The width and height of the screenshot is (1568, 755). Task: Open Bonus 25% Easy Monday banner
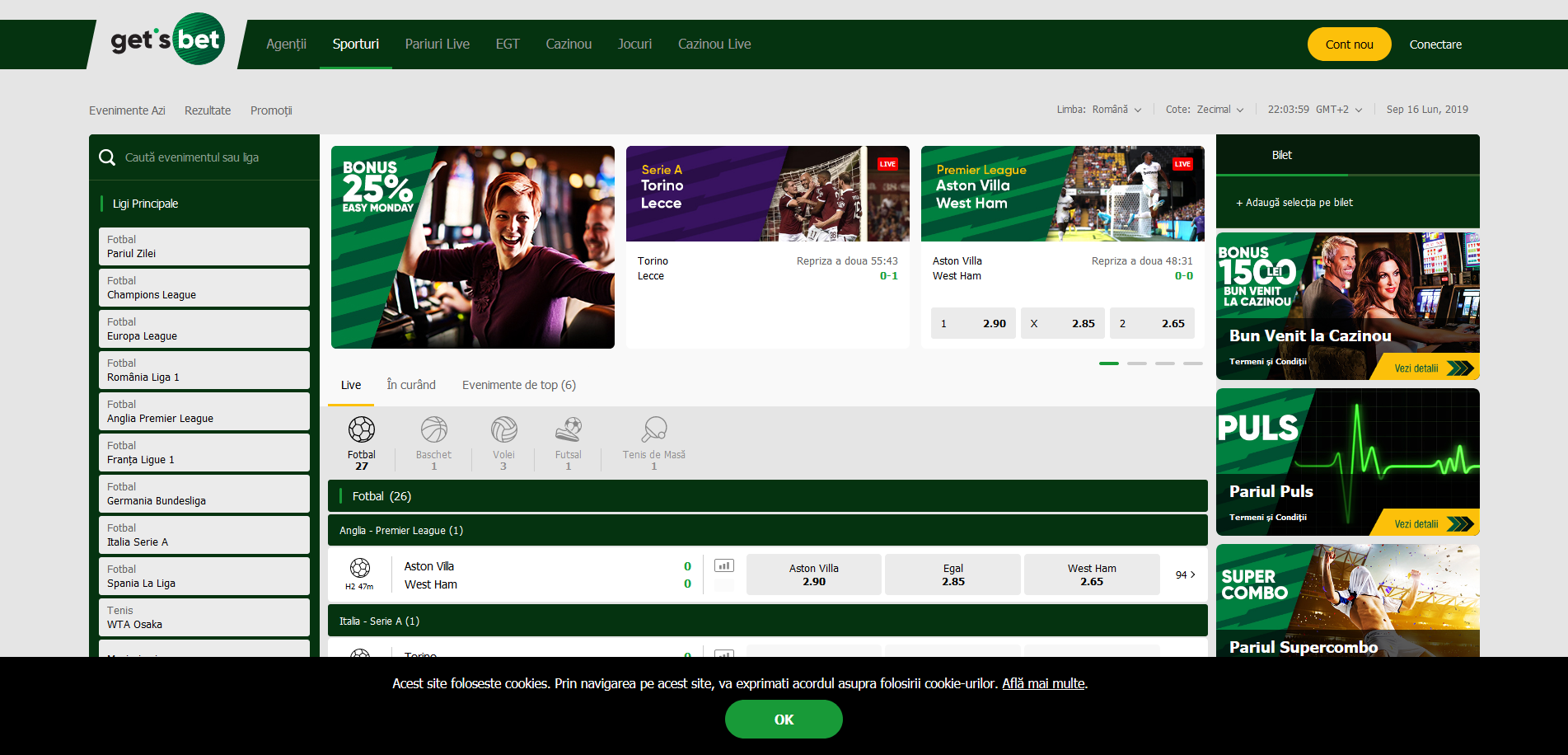[x=473, y=247]
